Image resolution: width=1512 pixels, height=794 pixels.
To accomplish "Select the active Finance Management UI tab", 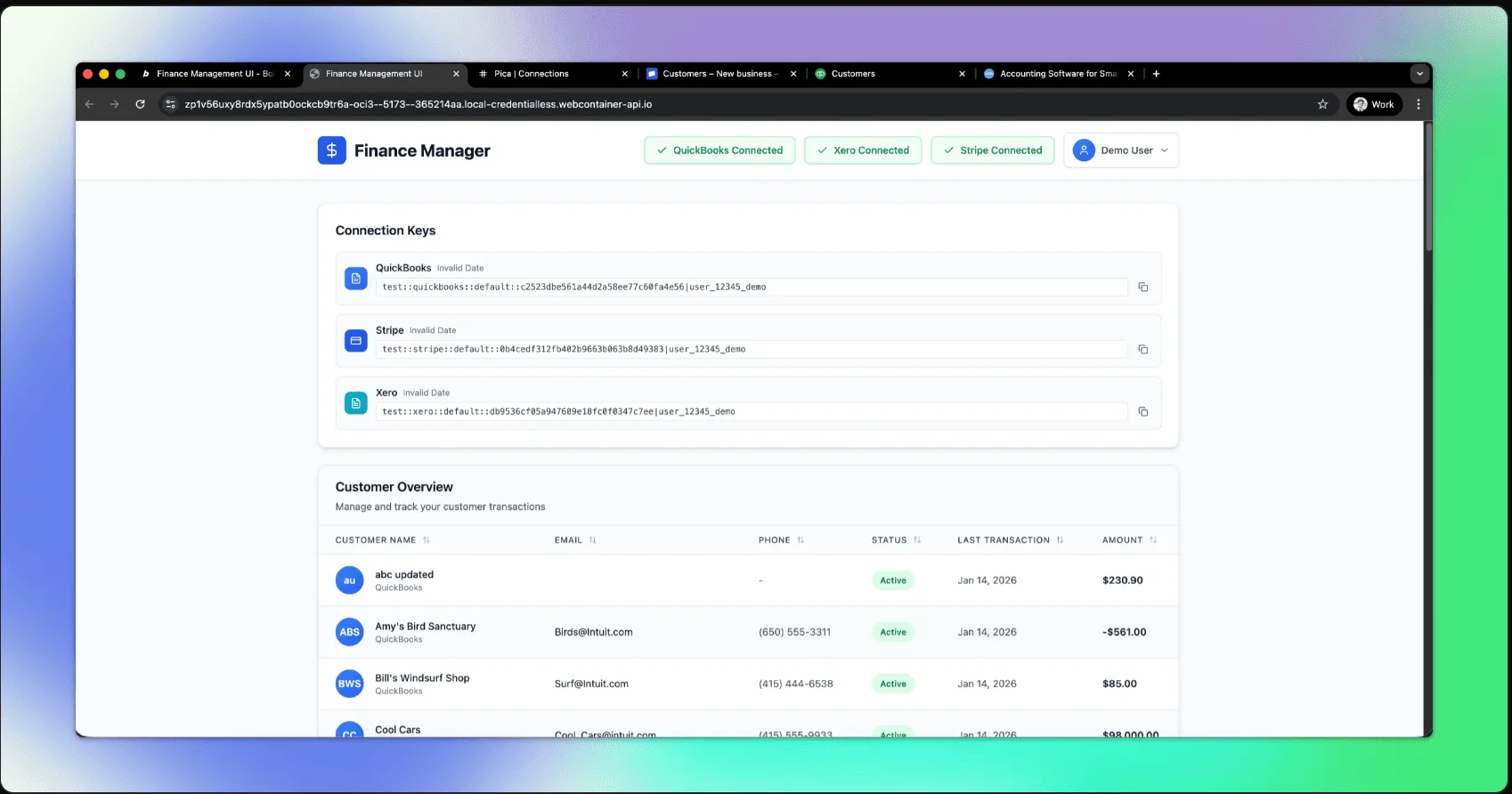I will 383,74.
